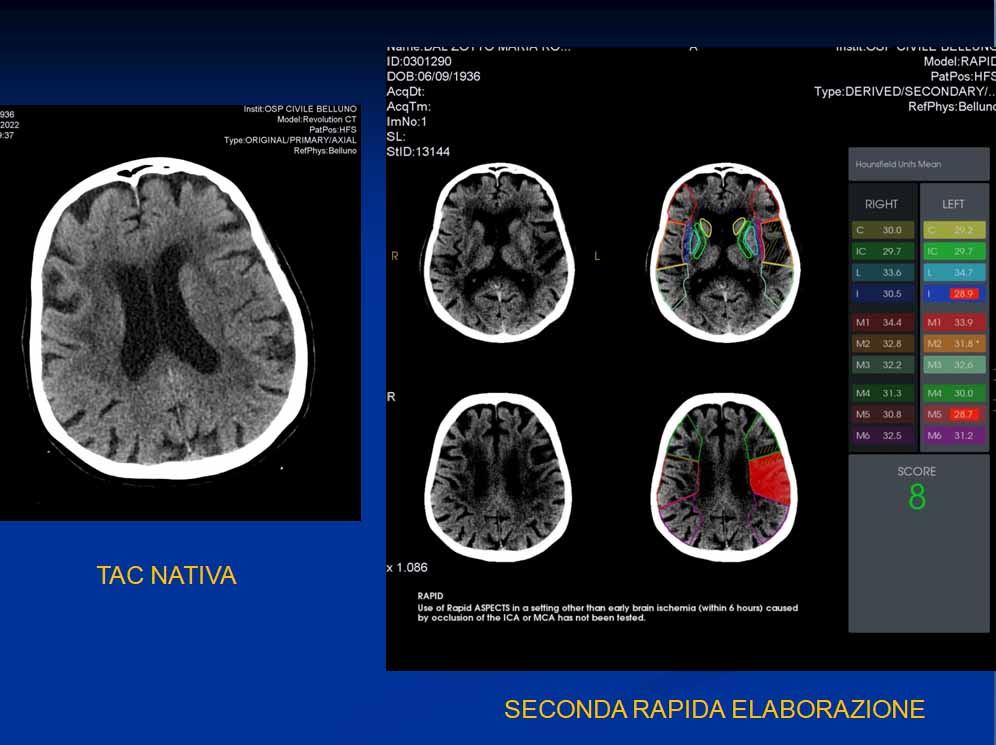This screenshot has width=996, height=745.
Task: Click the SECONDA RAPIDA ELABORAZIONE caption
Action: point(714,710)
